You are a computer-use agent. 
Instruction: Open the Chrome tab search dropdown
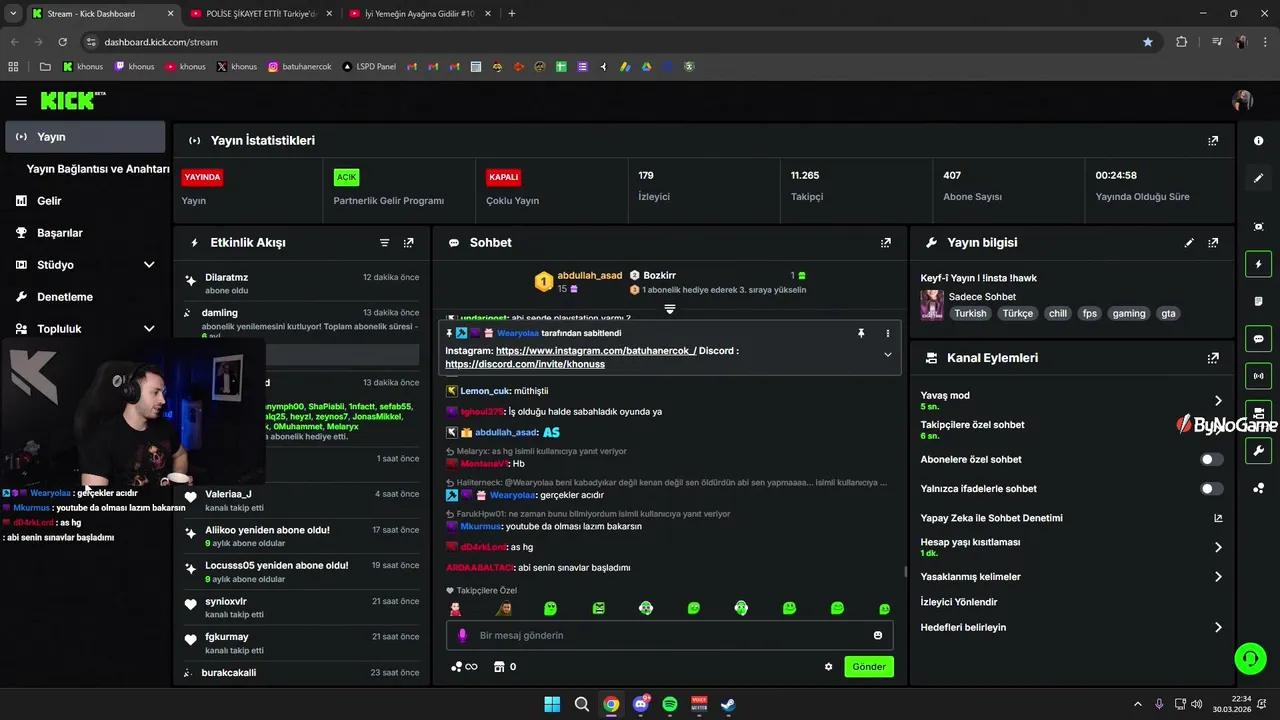click(x=13, y=14)
